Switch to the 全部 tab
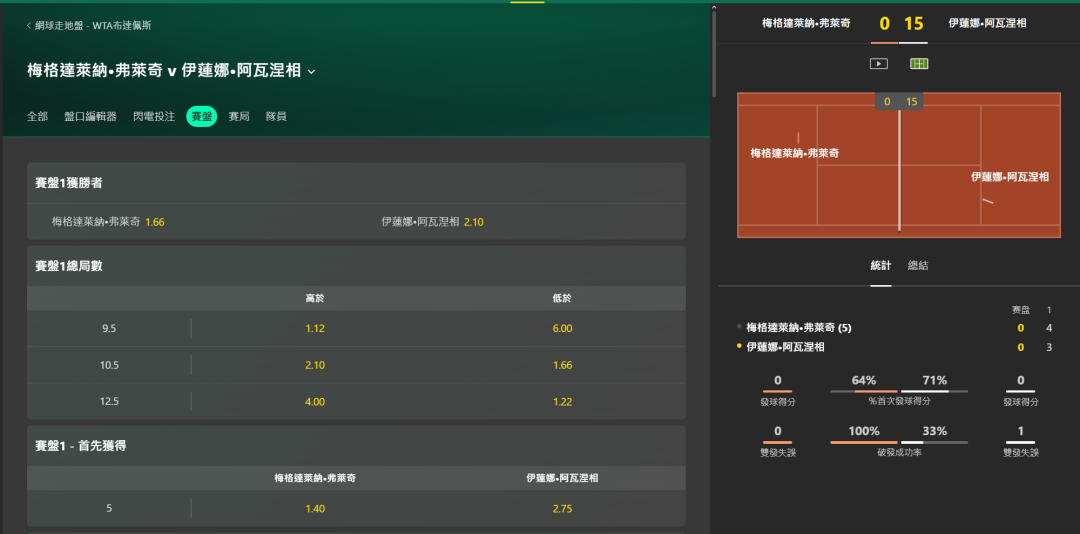This screenshot has width=1080, height=534. (x=37, y=116)
